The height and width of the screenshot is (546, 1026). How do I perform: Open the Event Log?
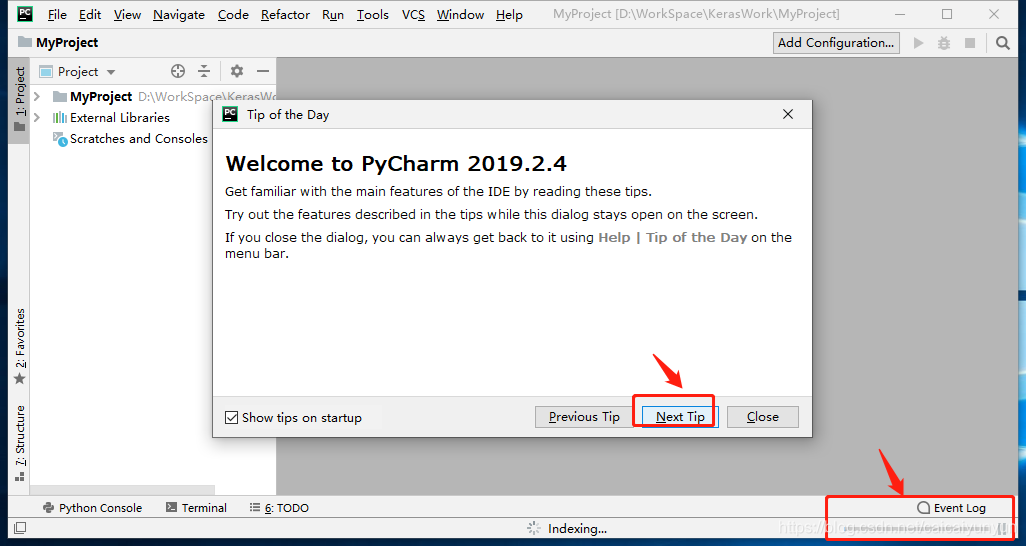951,507
